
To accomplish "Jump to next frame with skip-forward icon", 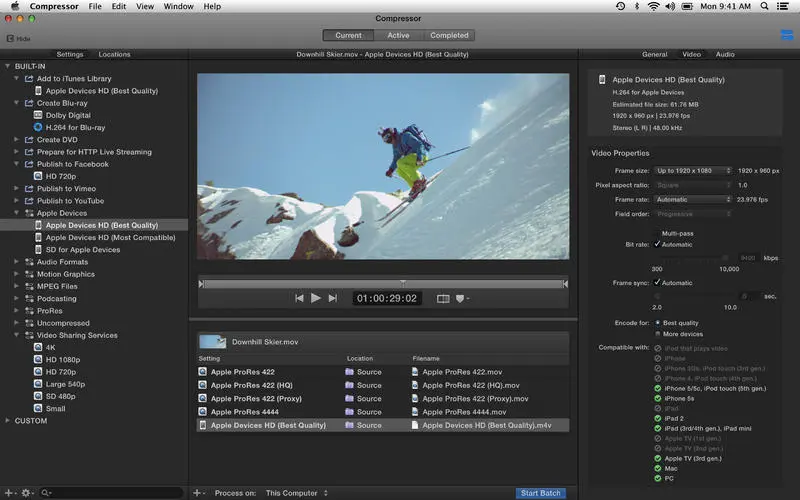I will click(x=333, y=298).
